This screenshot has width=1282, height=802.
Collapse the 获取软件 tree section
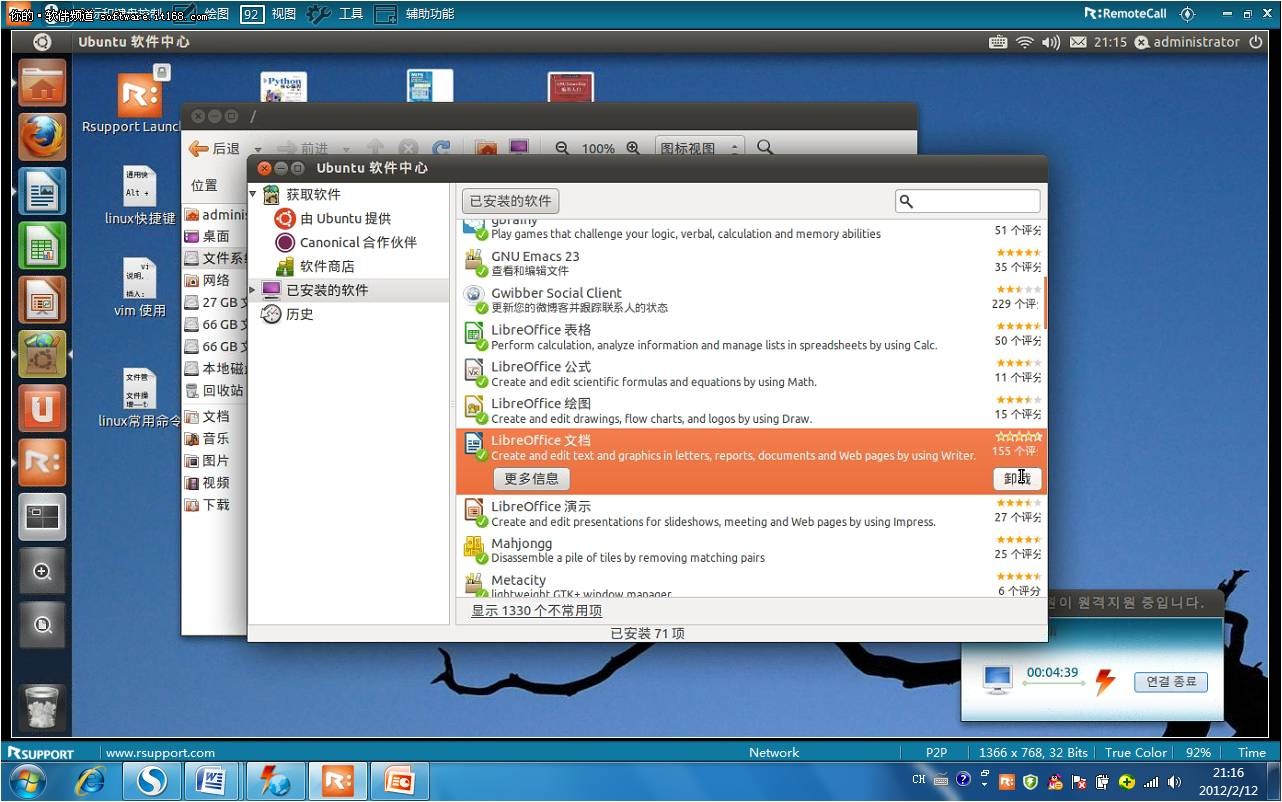tap(254, 194)
